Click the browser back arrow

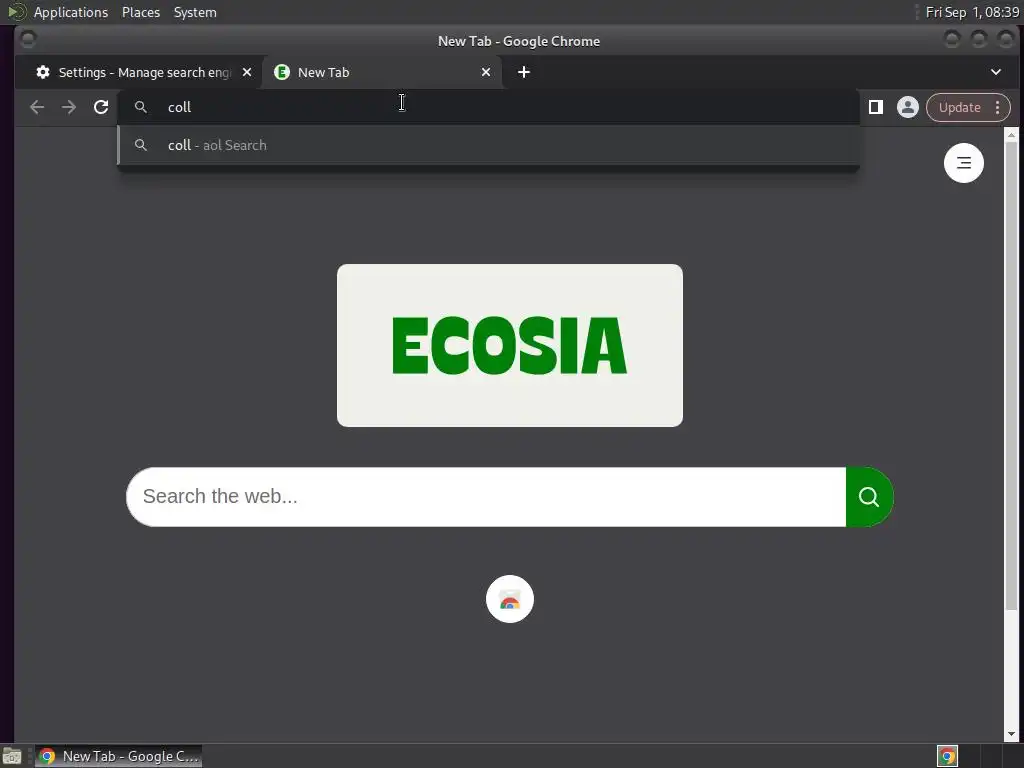(x=37, y=107)
